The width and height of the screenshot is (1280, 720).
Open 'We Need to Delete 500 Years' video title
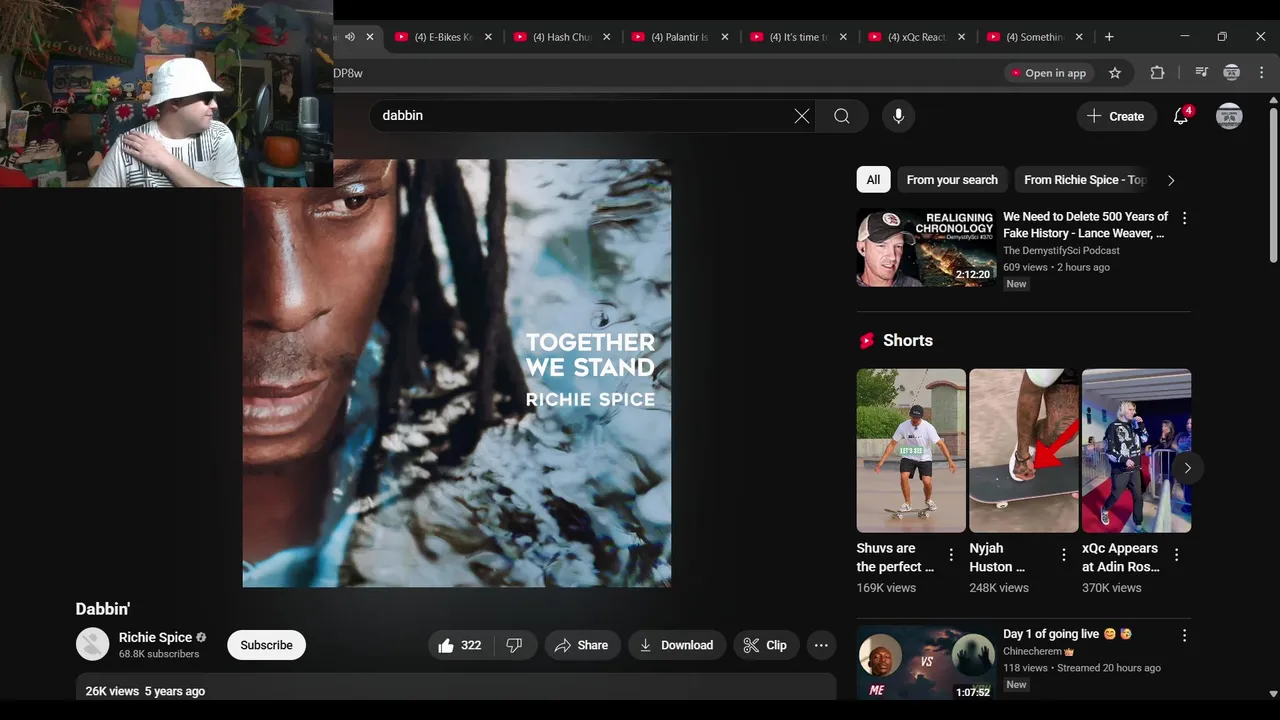point(1085,225)
